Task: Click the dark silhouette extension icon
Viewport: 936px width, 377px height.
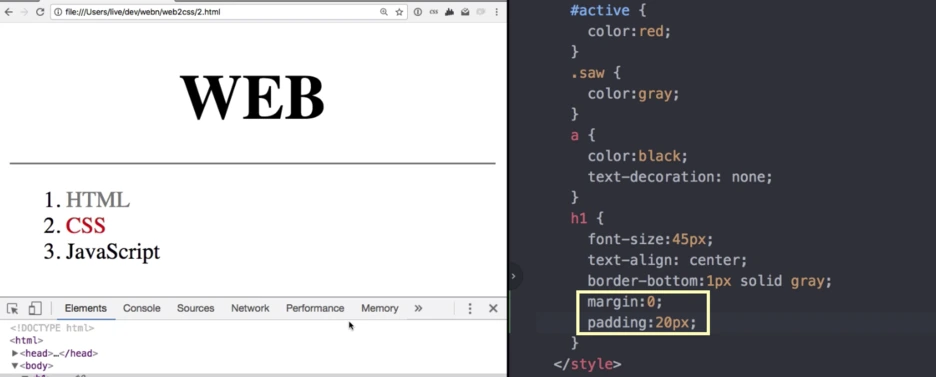Action: coord(450,12)
